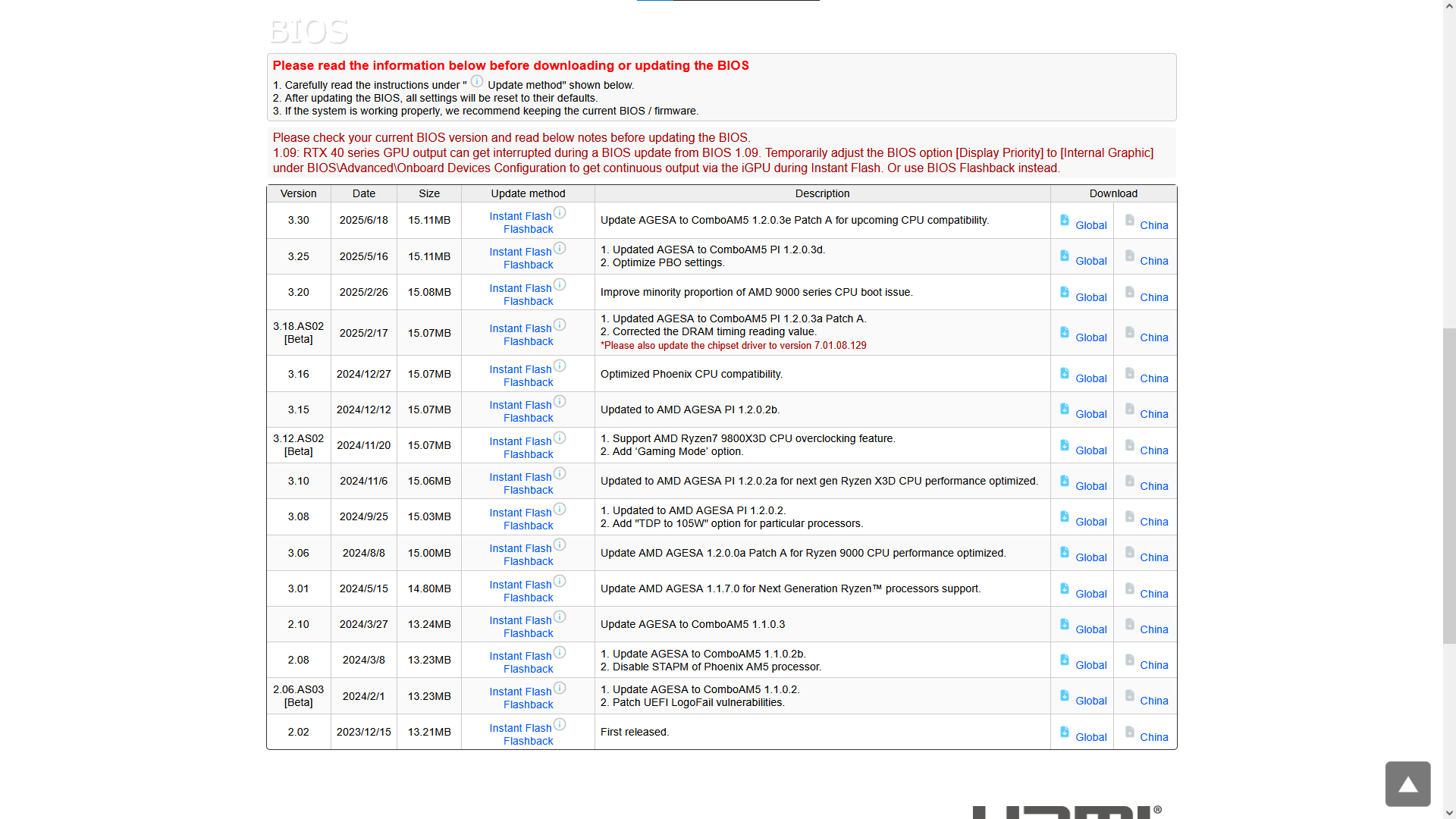Image resolution: width=1456 pixels, height=819 pixels.
Task: Open info icon beside Instant Flash for 3.25
Action: pyautogui.click(x=560, y=248)
